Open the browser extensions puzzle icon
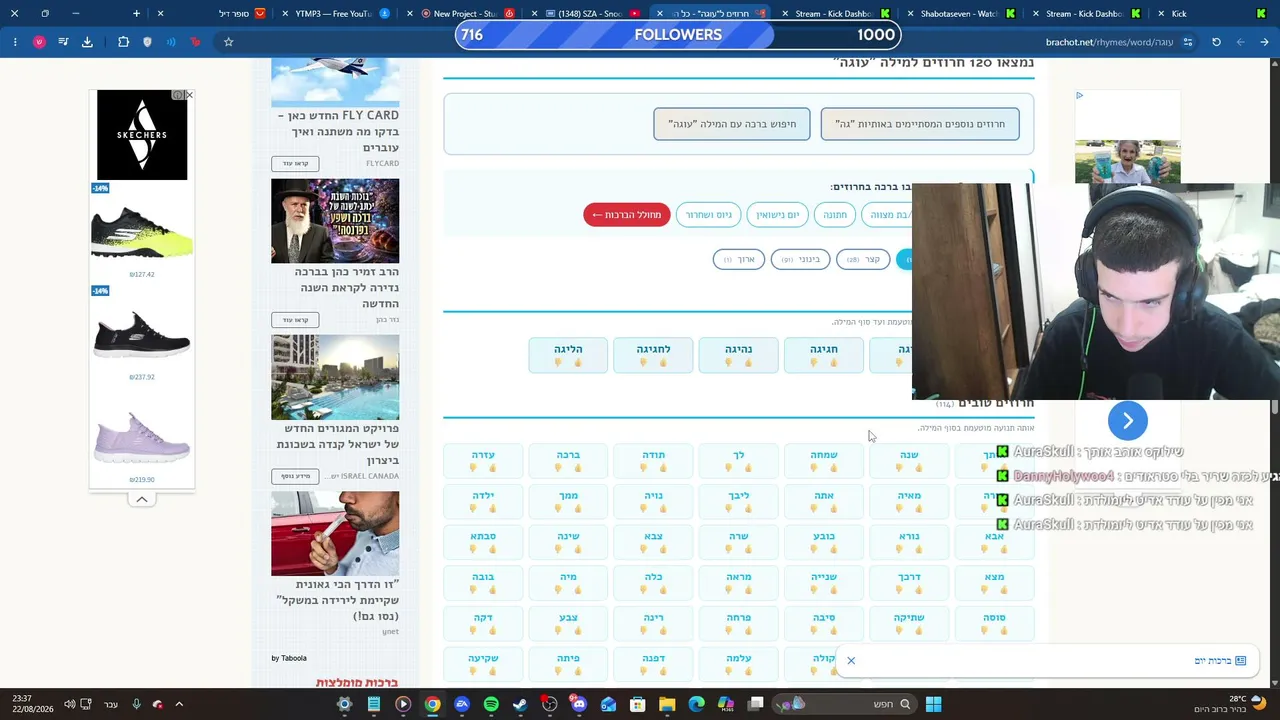 click(123, 42)
